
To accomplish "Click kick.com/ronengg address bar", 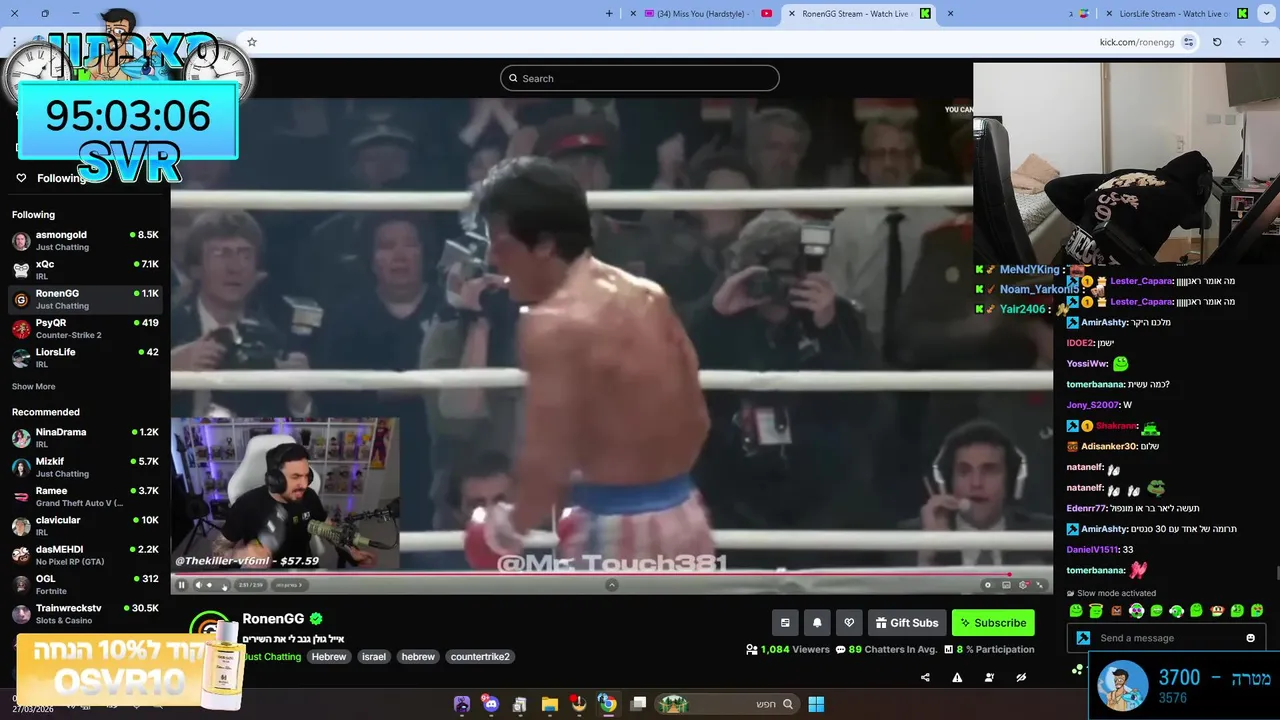I will tap(1137, 42).
